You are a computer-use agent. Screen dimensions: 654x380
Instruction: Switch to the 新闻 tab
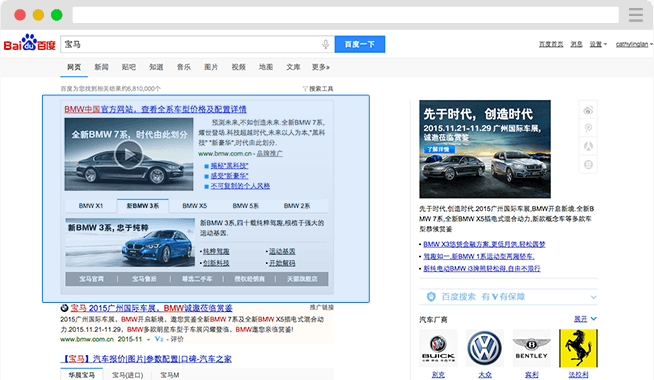[101, 67]
